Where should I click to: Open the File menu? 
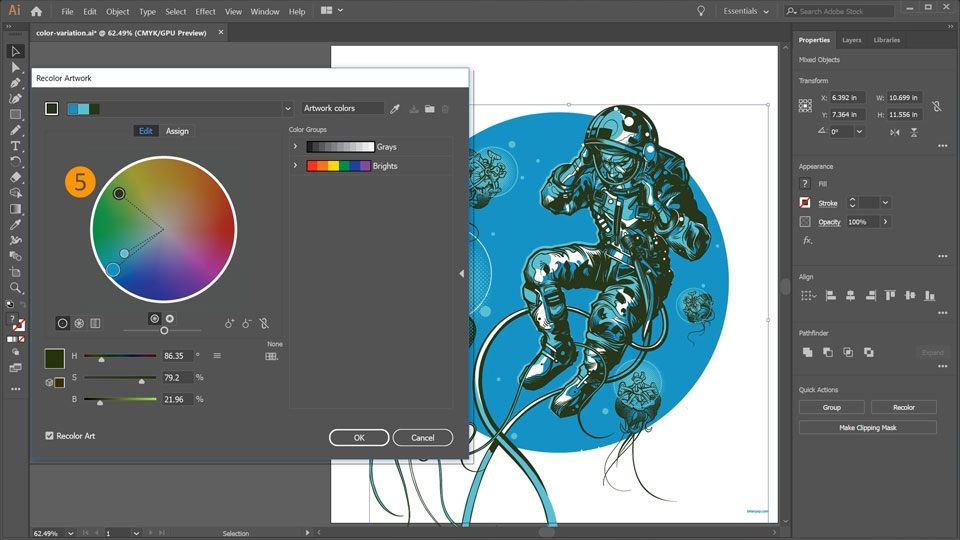[x=67, y=12]
